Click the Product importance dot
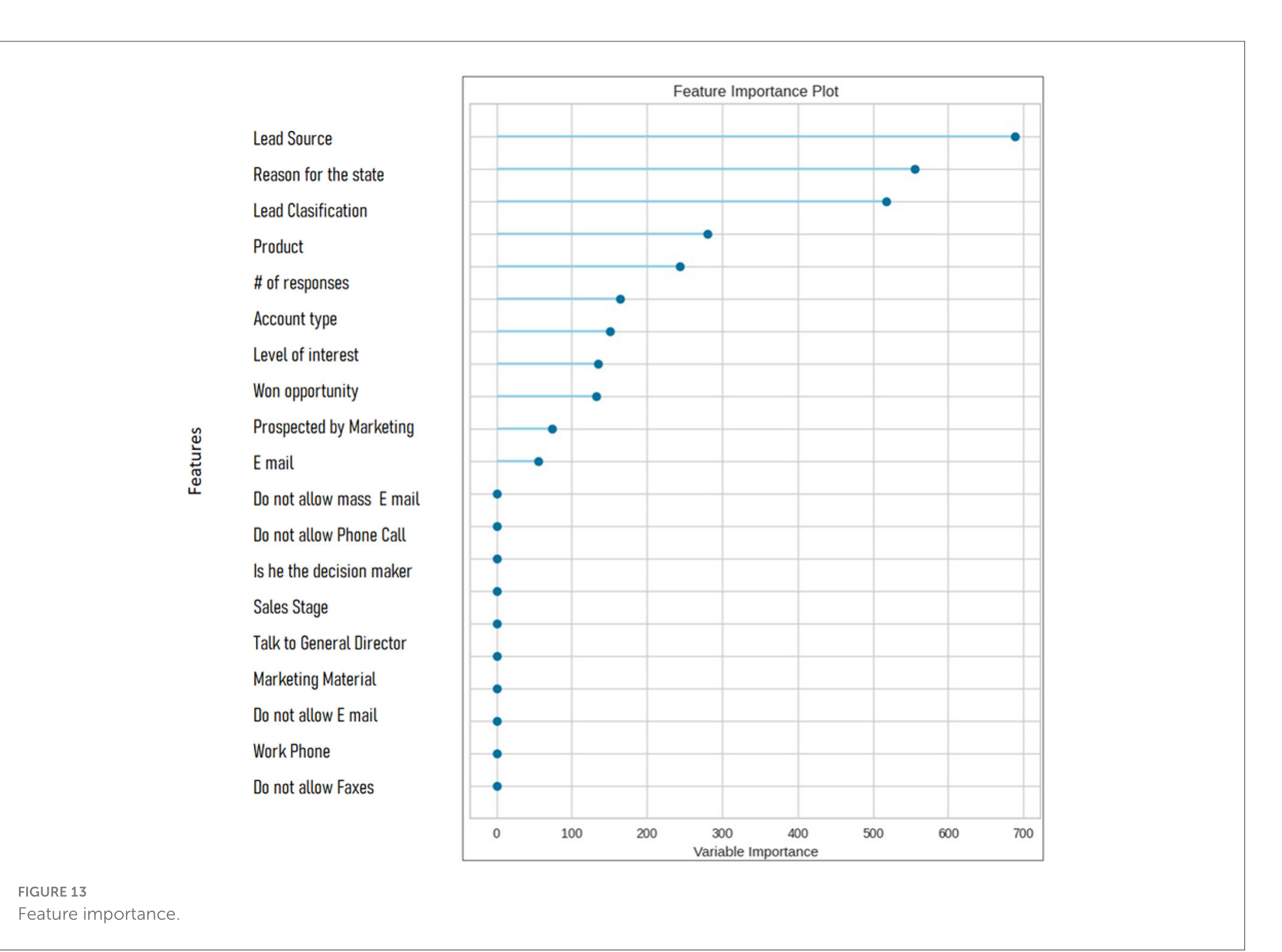The image size is (1282, 952). [707, 234]
